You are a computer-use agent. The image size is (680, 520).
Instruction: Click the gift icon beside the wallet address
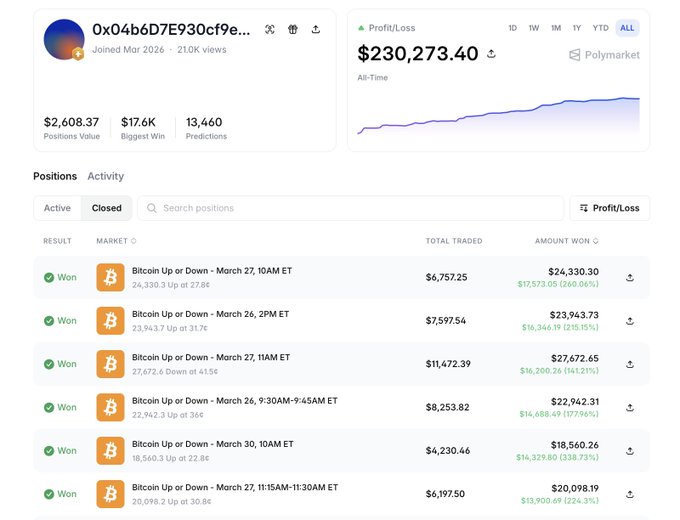click(x=293, y=29)
